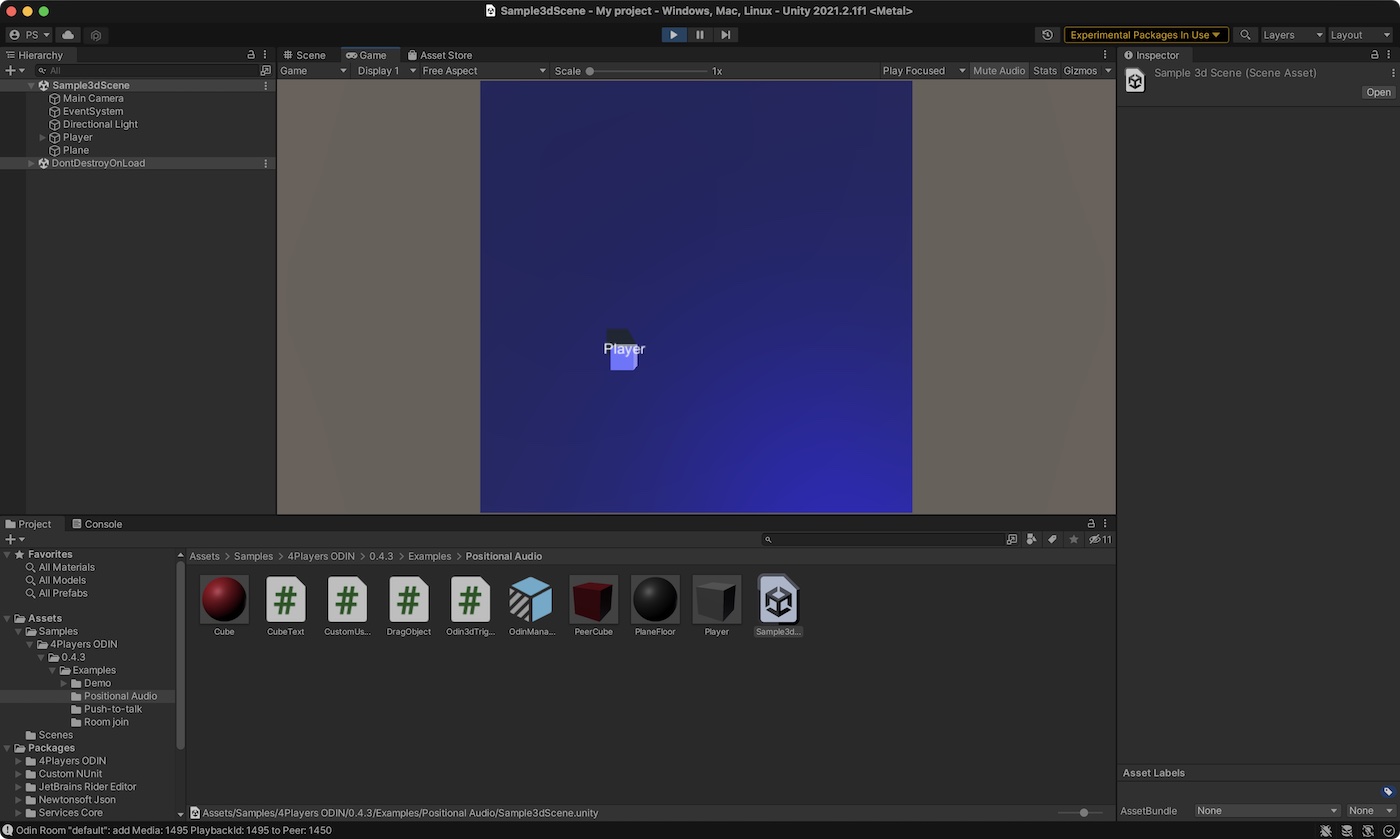This screenshot has width=1400, height=839.
Task: Click the Game view Scale slider
Action: click(x=646, y=71)
